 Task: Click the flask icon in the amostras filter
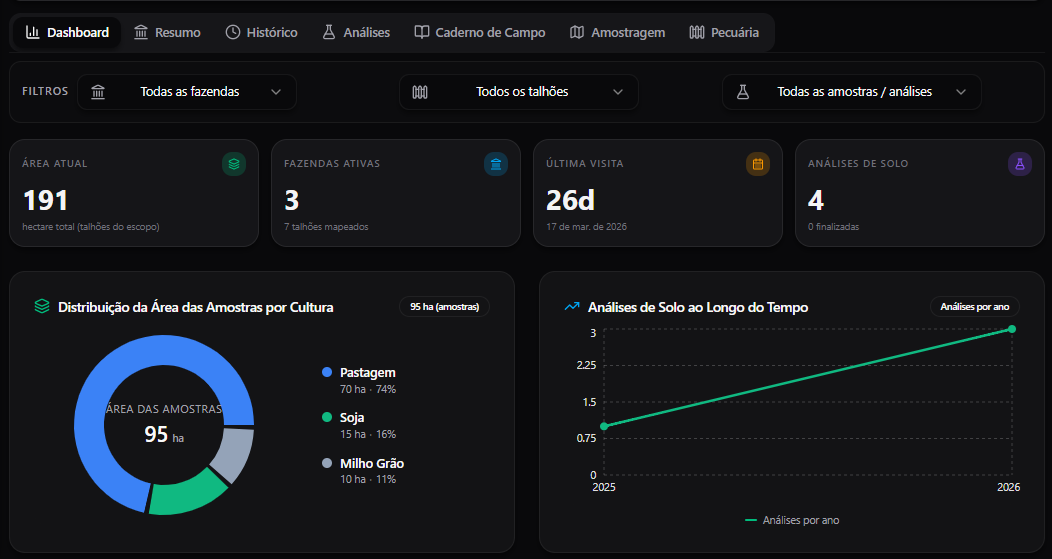tap(743, 92)
